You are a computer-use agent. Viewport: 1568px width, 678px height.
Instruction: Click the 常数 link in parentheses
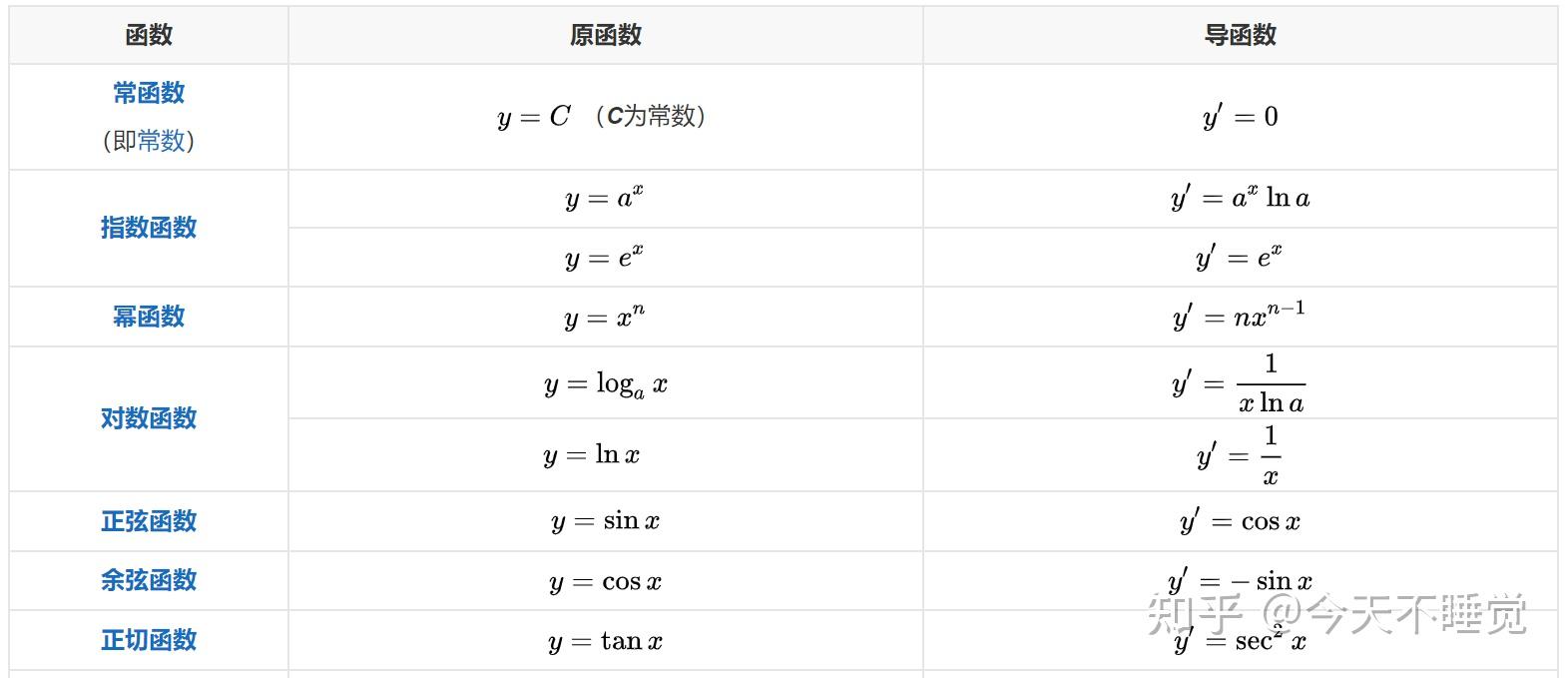[162, 141]
